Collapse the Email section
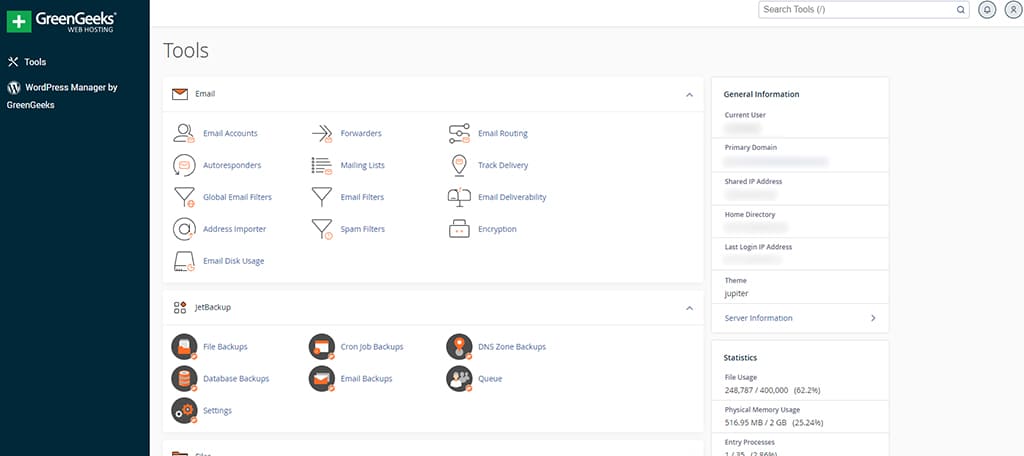The width and height of the screenshot is (1024, 456). [689, 94]
